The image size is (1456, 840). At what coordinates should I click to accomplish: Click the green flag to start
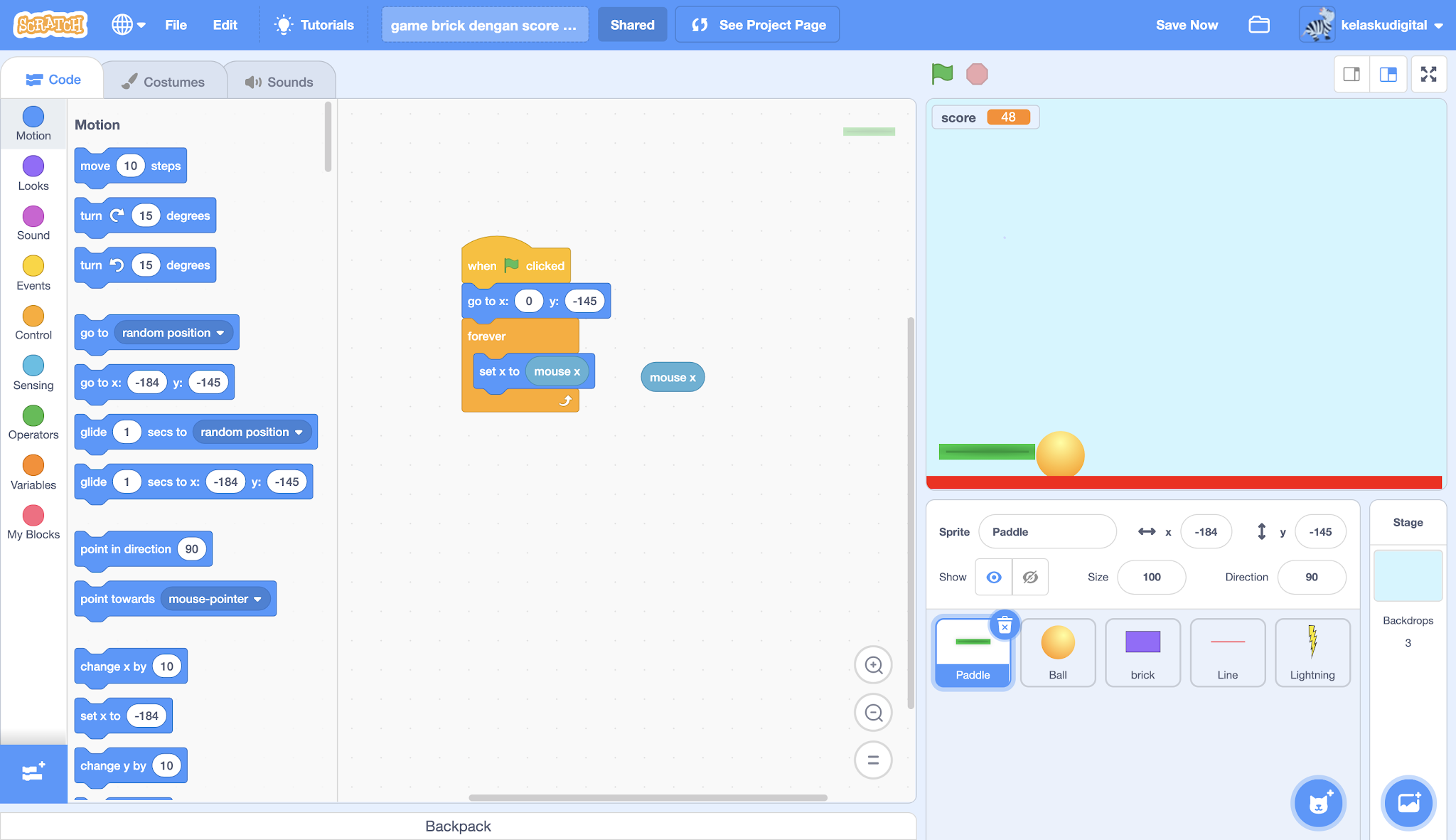click(x=942, y=73)
